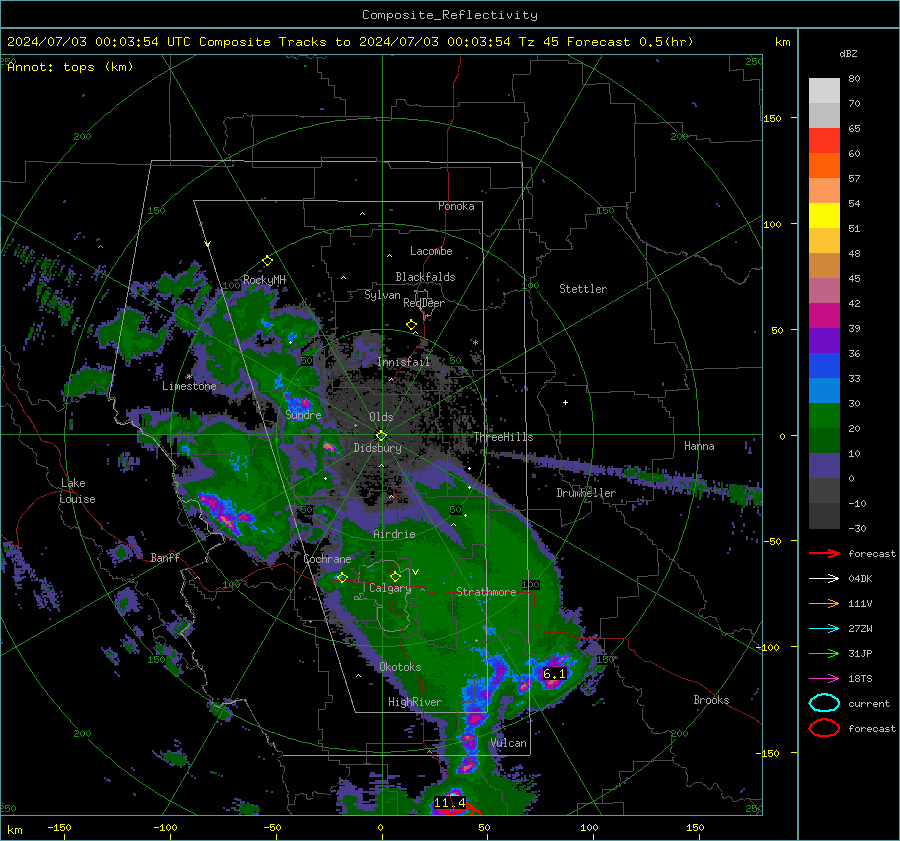This screenshot has height=841, width=900.
Task: Click the dBZ legend heading
Action: click(x=848, y=53)
